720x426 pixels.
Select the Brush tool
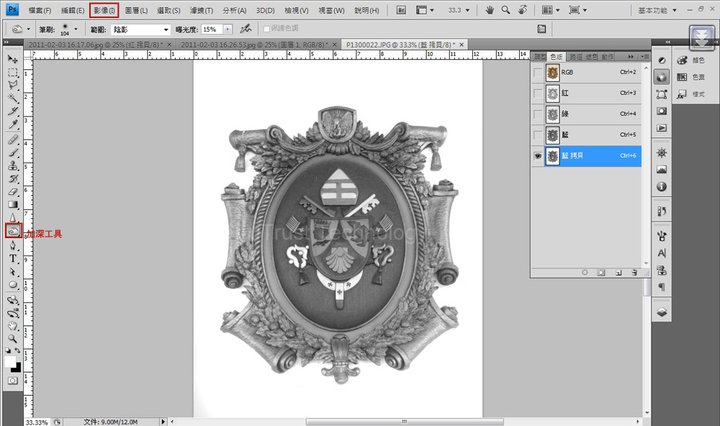pos(13,152)
